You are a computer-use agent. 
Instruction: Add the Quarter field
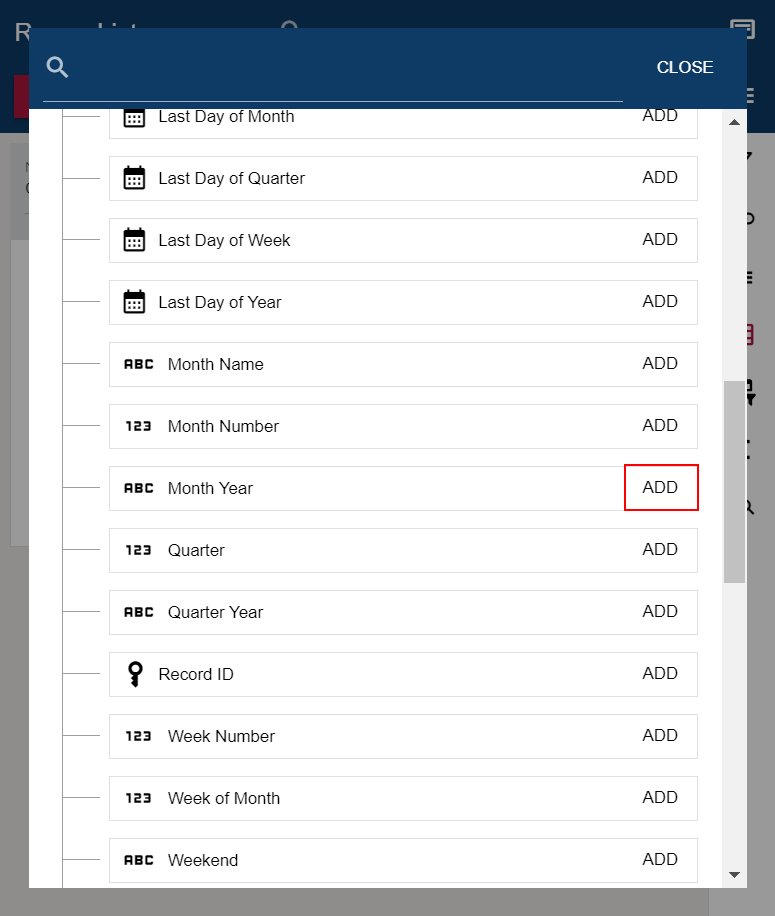660,549
